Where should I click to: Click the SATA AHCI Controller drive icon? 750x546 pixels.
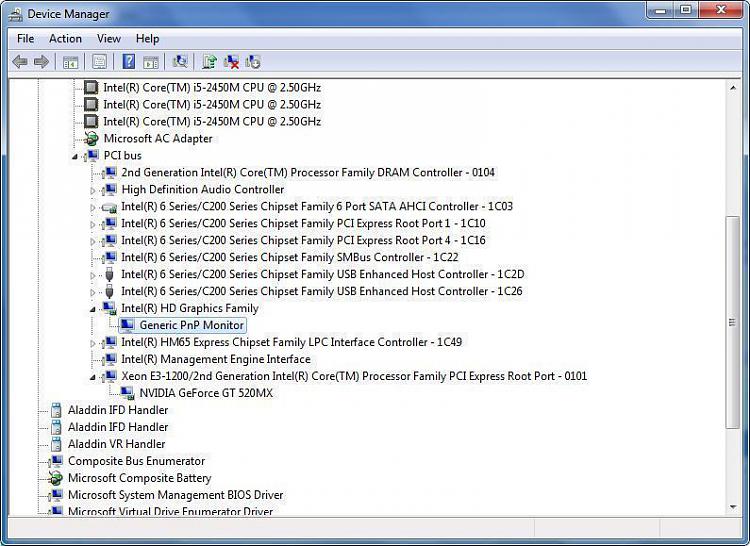point(109,207)
